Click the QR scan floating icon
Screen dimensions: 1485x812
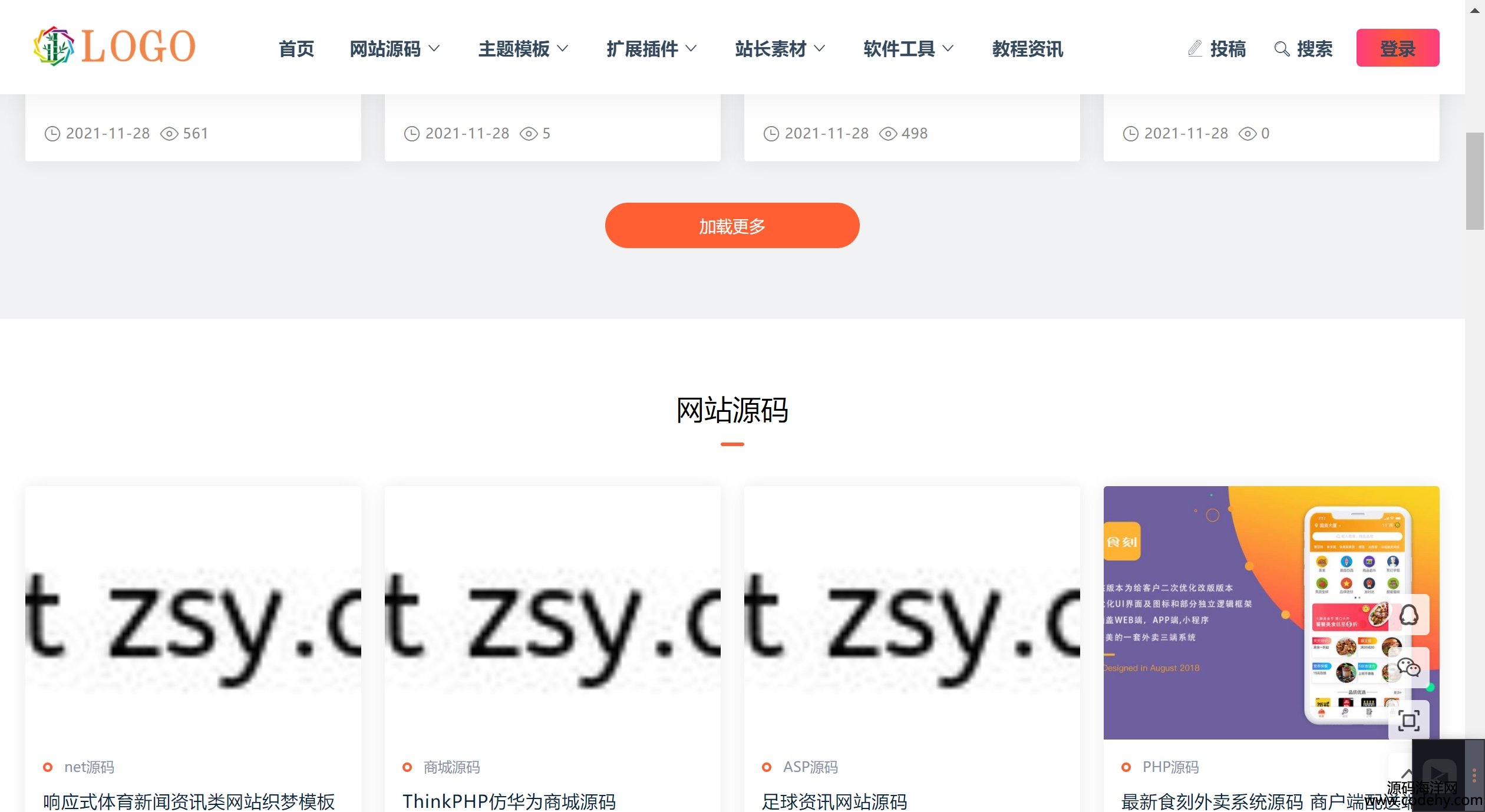pos(1408,720)
